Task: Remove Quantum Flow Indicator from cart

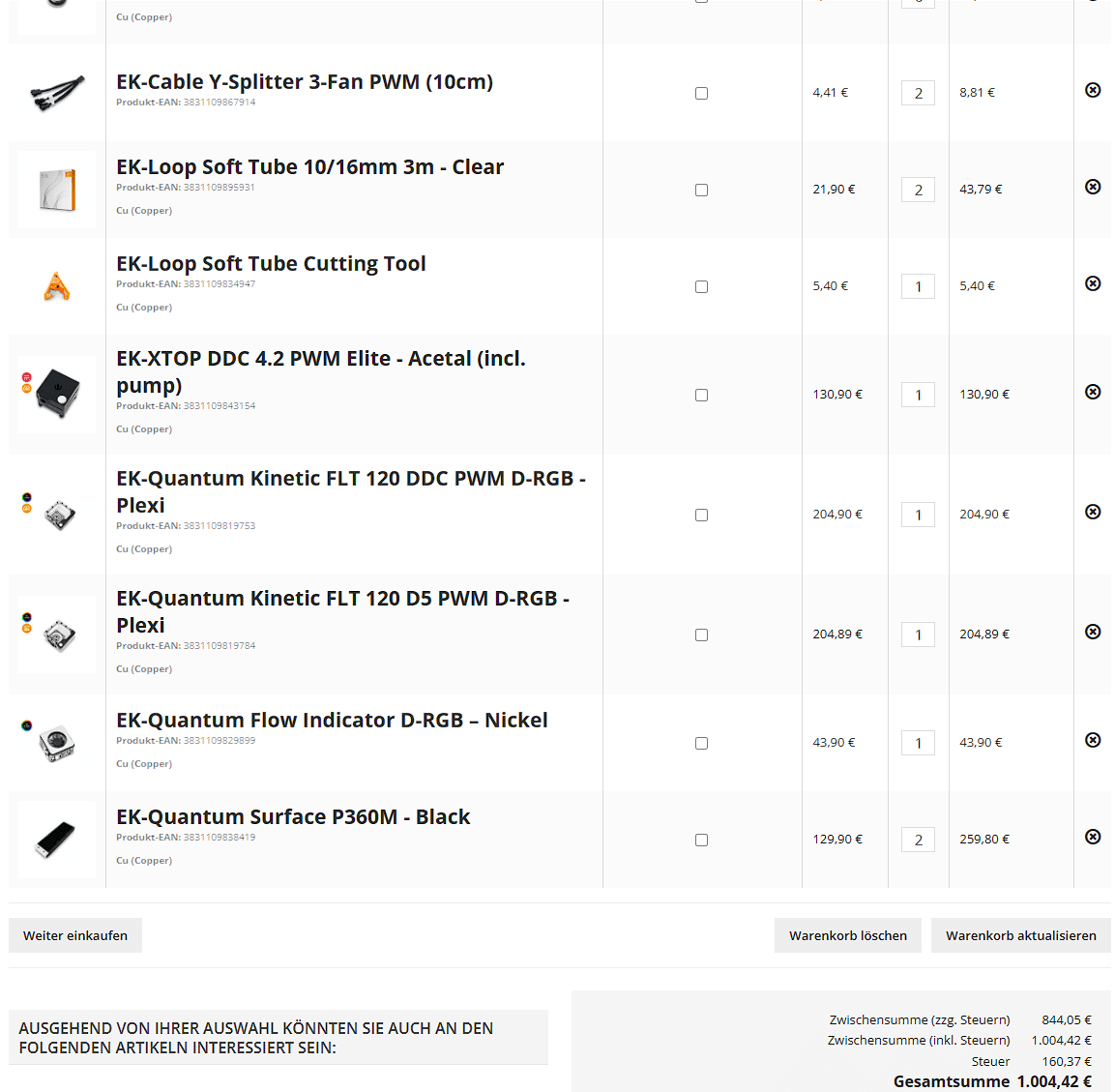Action: [1093, 741]
